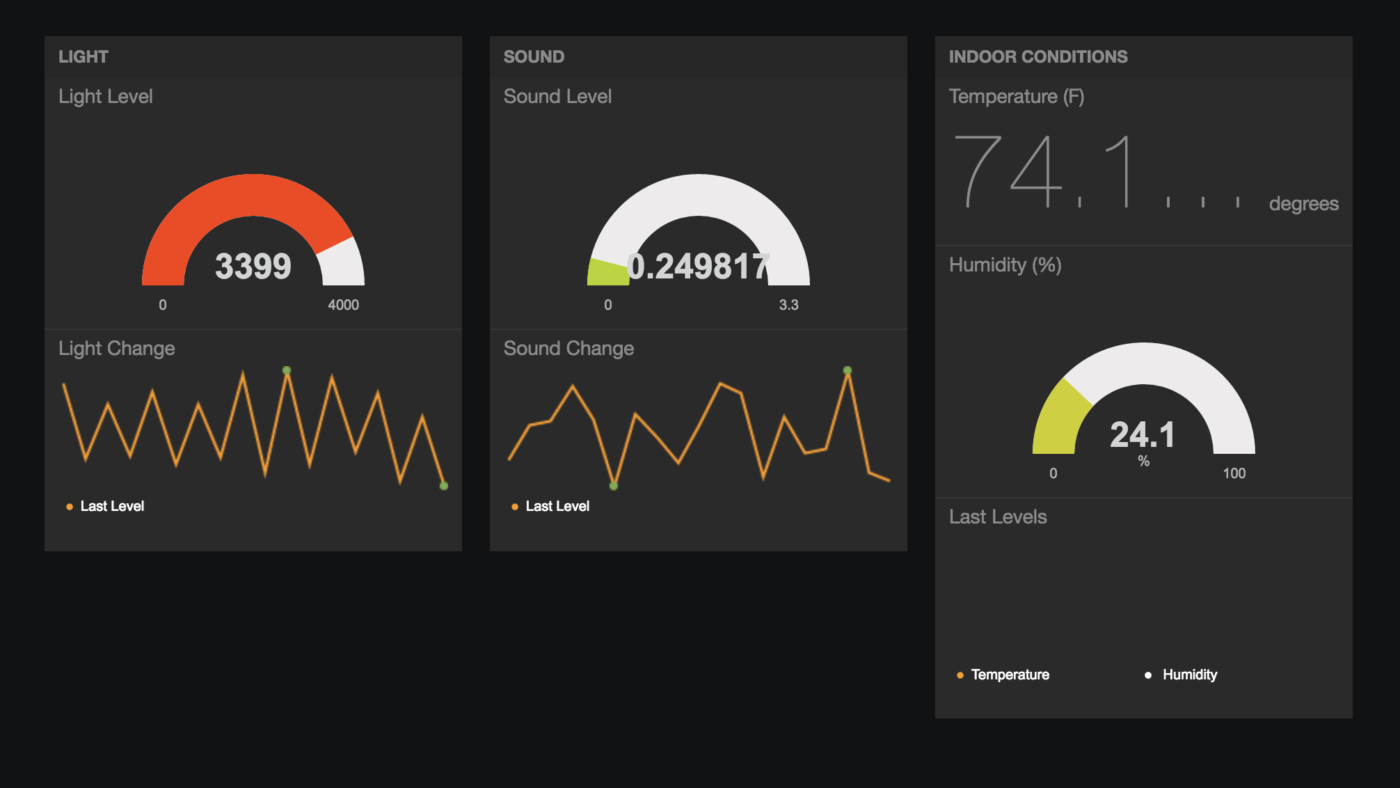The image size is (1400, 788).
Task: Toggle the Humidity series legend label
Action: [x=1189, y=675]
